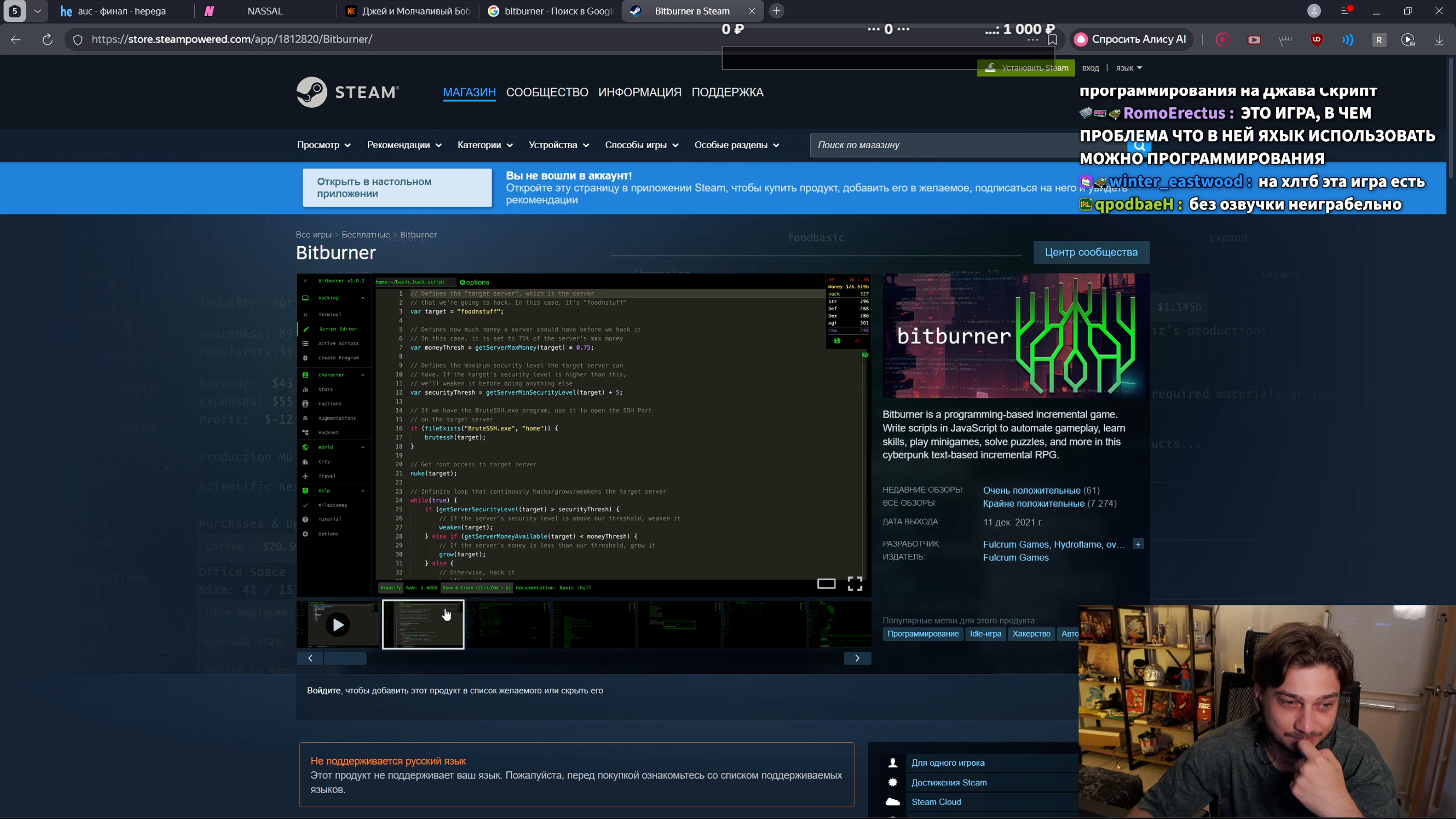
Task: Expand the developer list plus button
Action: coord(1138,544)
